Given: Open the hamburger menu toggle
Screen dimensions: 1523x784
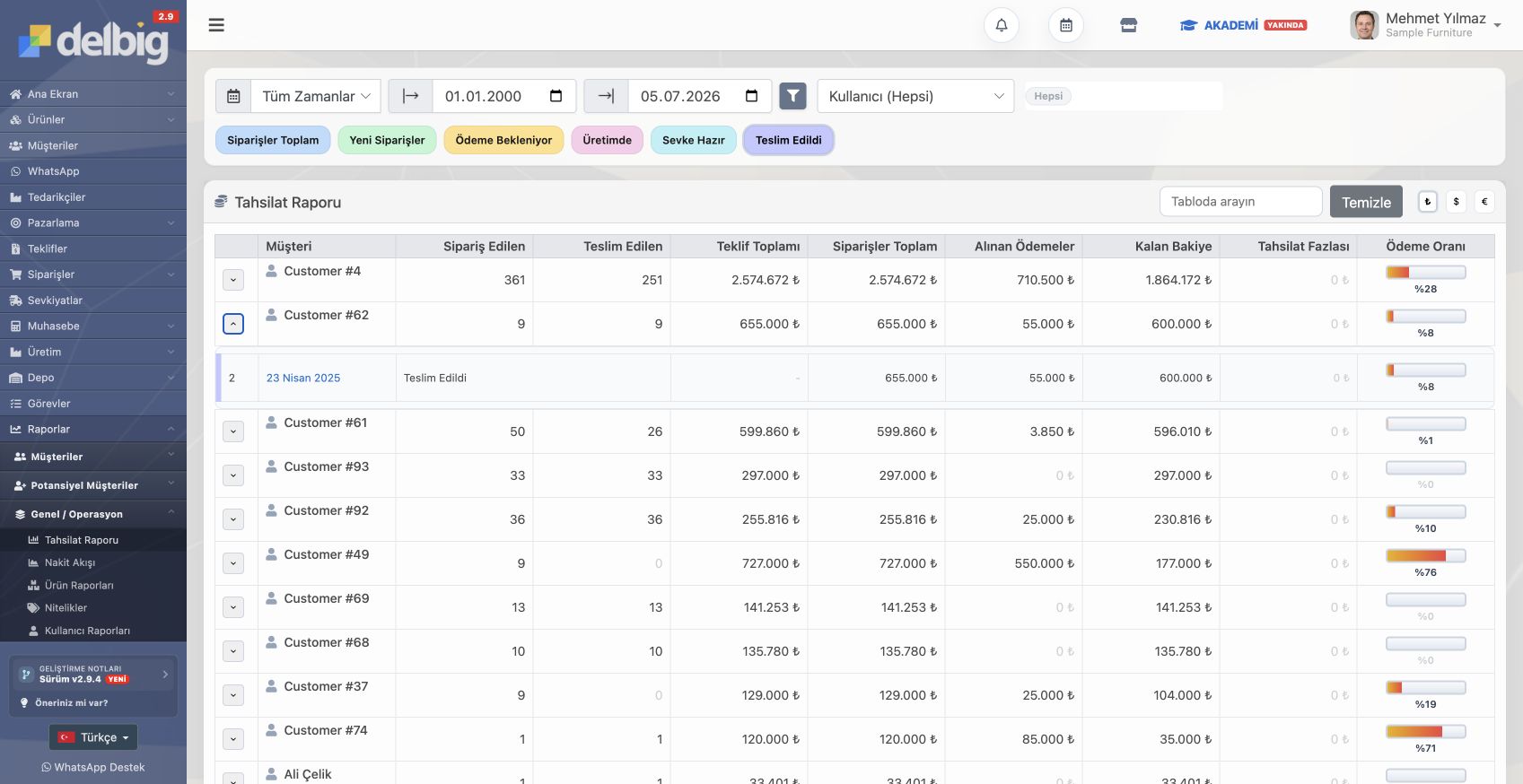Looking at the screenshot, I should click(216, 25).
